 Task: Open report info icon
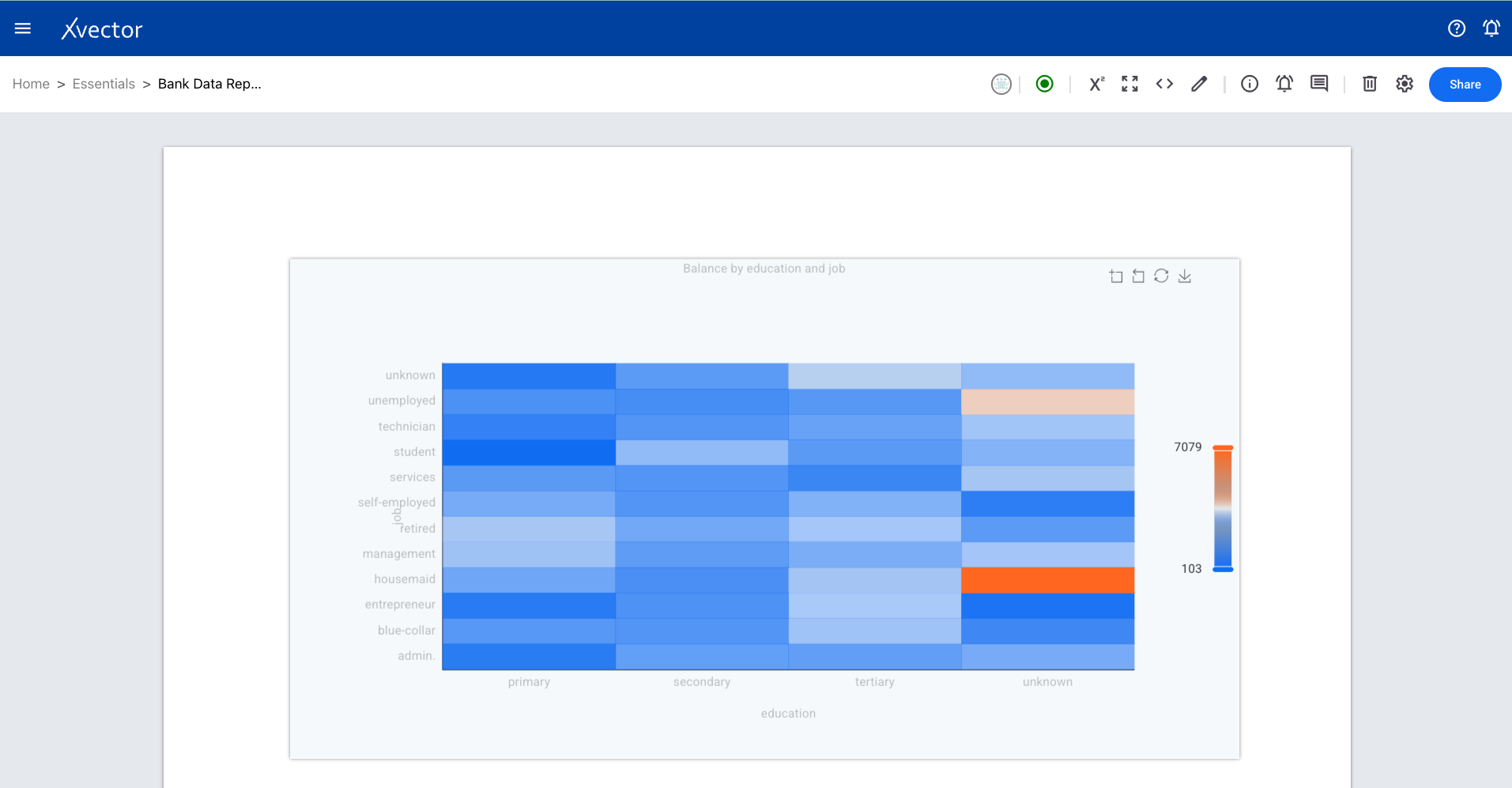pyautogui.click(x=1250, y=84)
